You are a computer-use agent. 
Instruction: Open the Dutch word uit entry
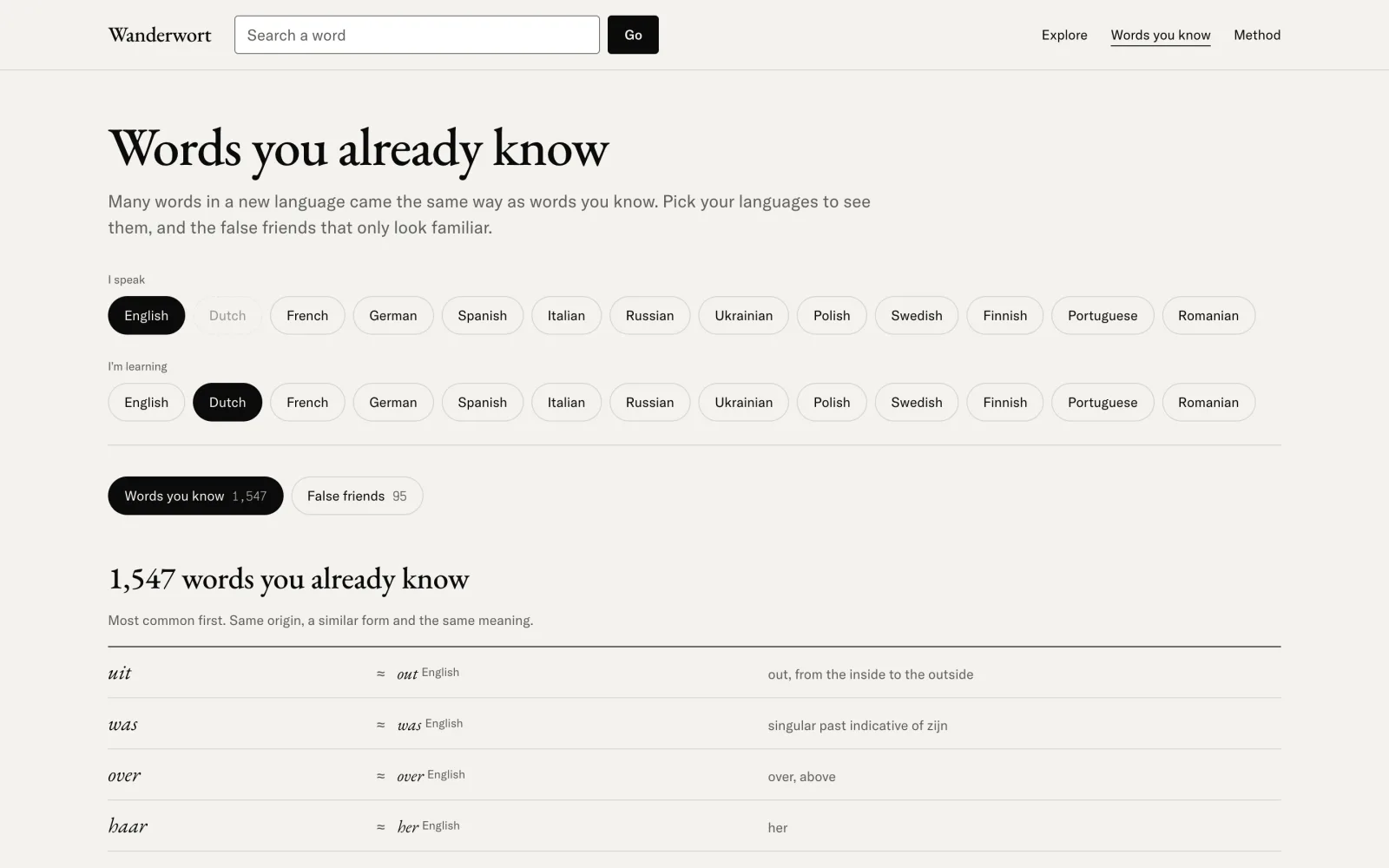(x=120, y=674)
